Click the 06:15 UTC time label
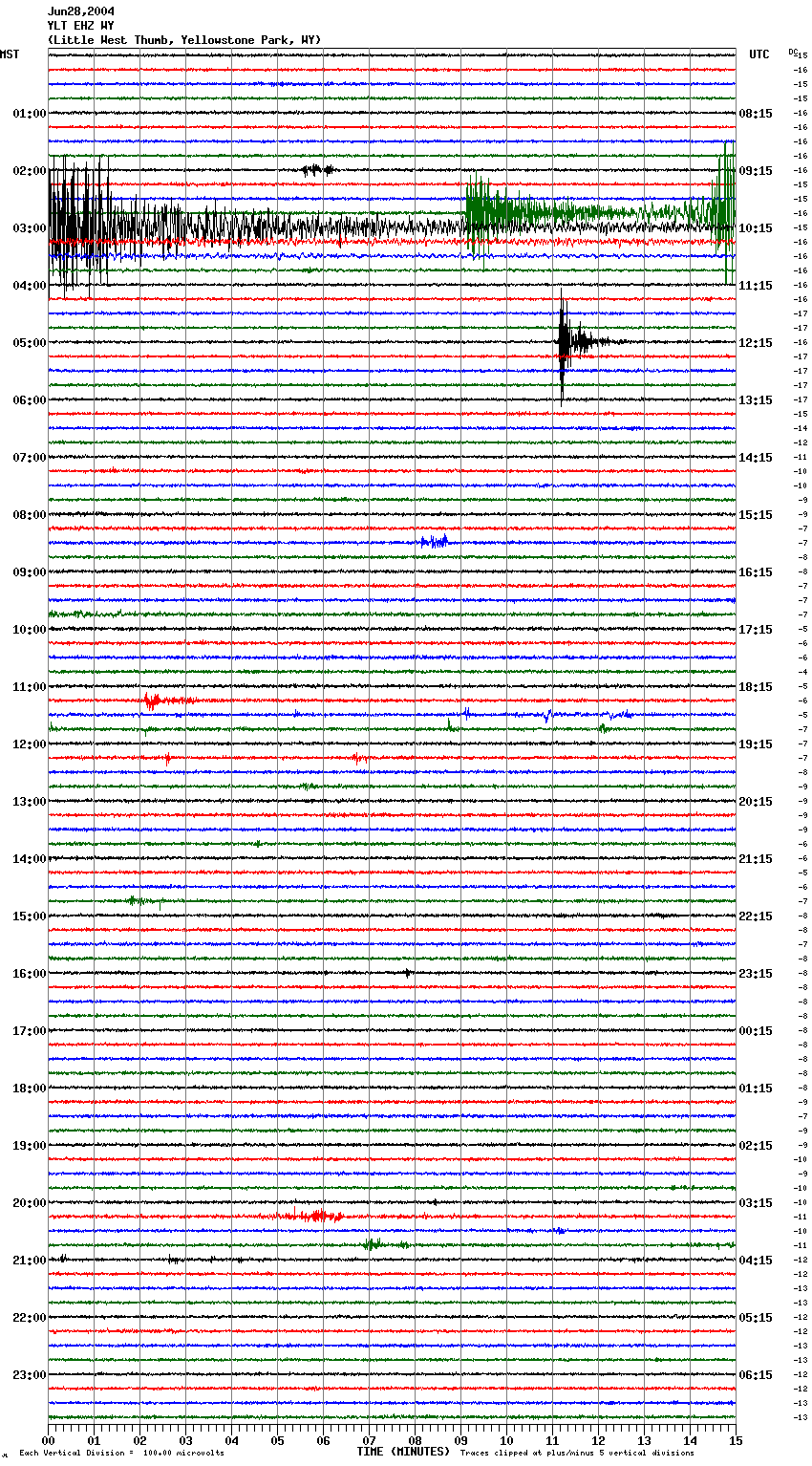The height and width of the screenshot is (1466, 812). pos(756,1375)
